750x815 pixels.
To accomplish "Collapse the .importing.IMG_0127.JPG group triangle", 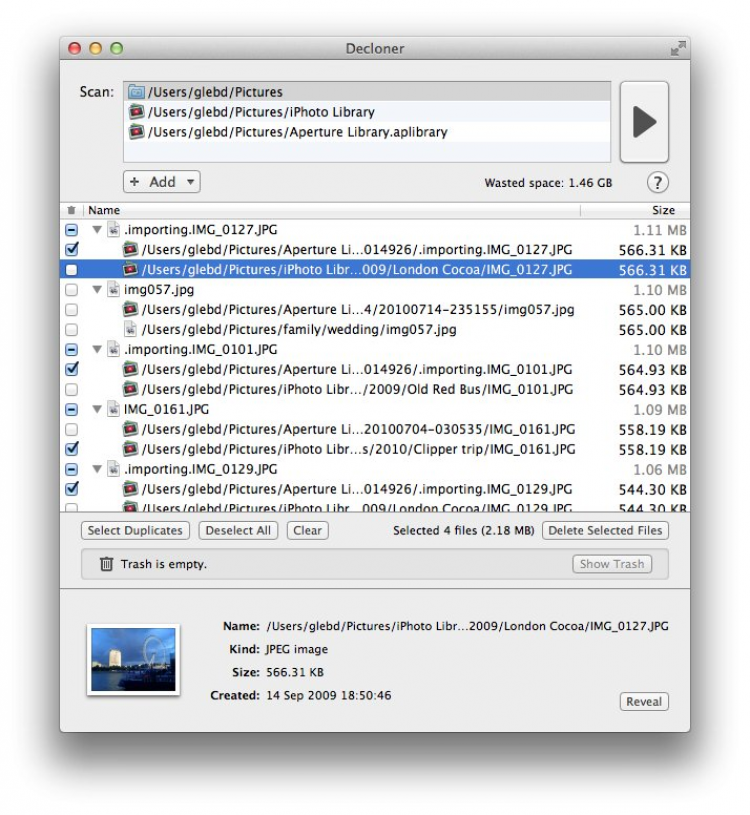I will pos(97,230).
